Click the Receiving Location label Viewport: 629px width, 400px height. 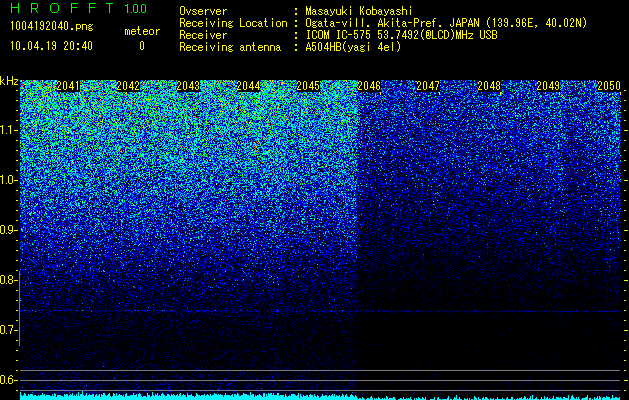click(233, 23)
